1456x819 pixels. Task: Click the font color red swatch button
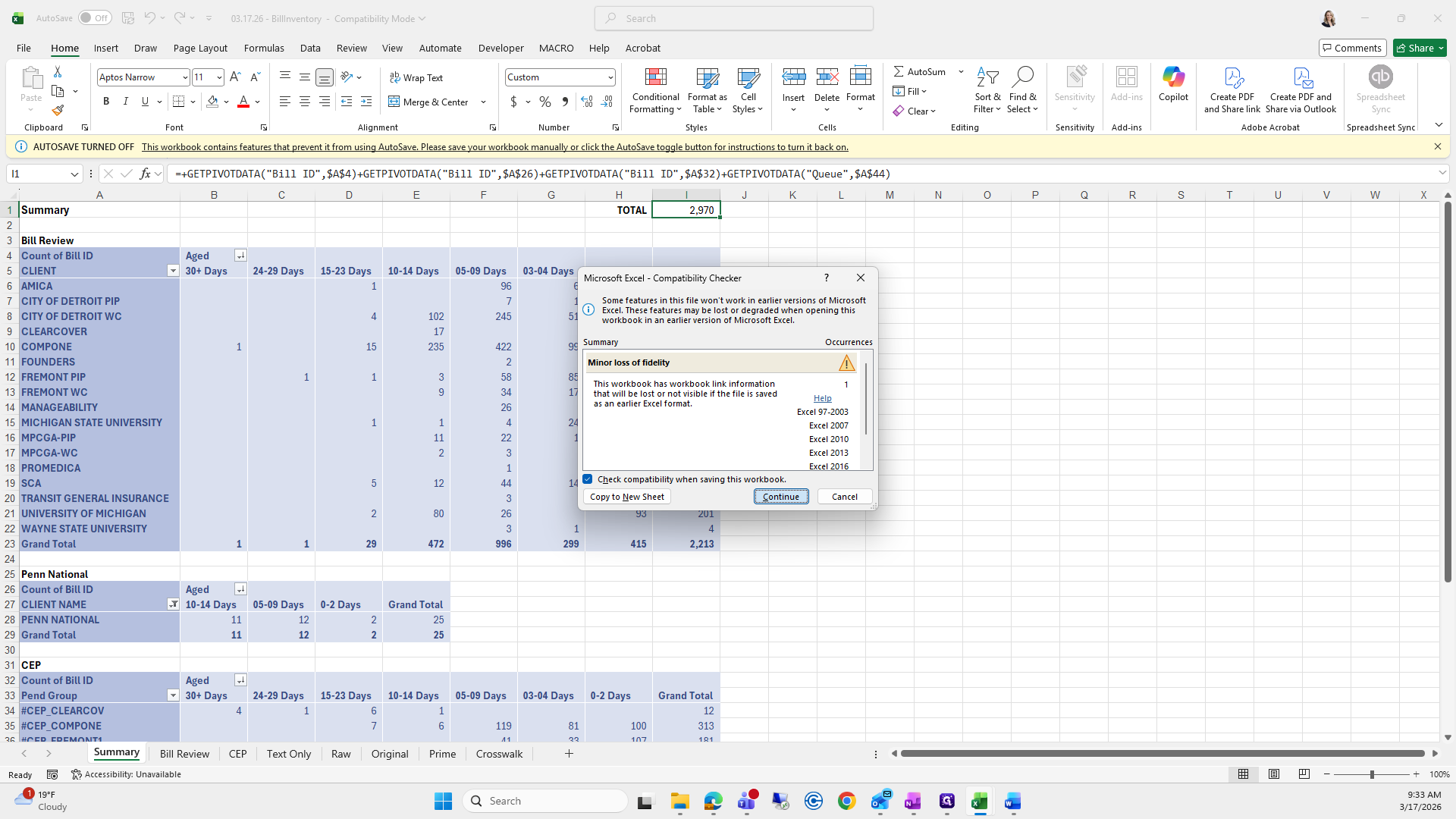(243, 102)
